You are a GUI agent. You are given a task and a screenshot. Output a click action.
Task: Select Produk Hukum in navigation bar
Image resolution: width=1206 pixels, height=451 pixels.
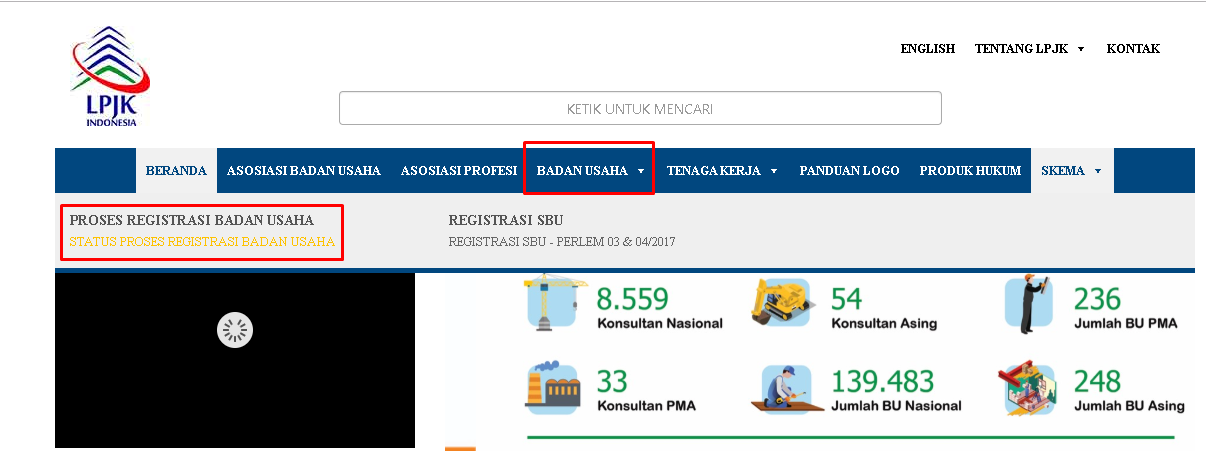pos(970,171)
